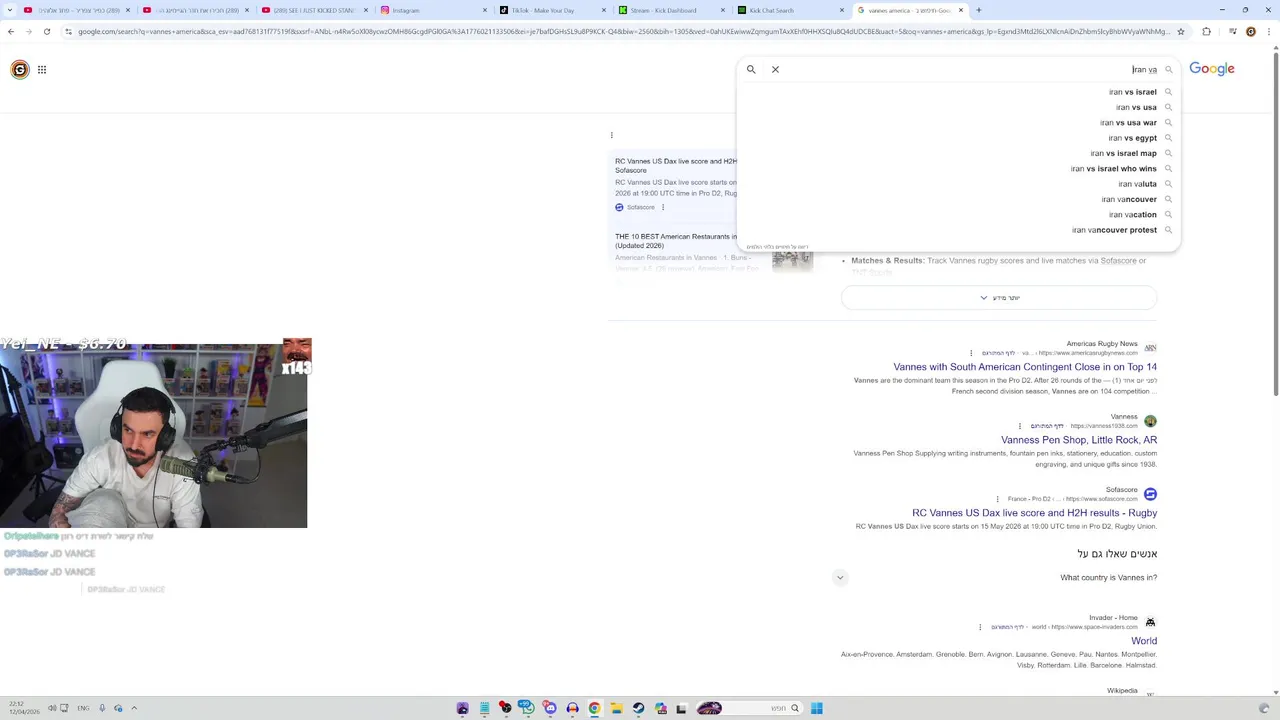Viewport: 1280px width, 720px height.
Task: Bookmark this page with the star
Action: click(x=1181, y=31)
